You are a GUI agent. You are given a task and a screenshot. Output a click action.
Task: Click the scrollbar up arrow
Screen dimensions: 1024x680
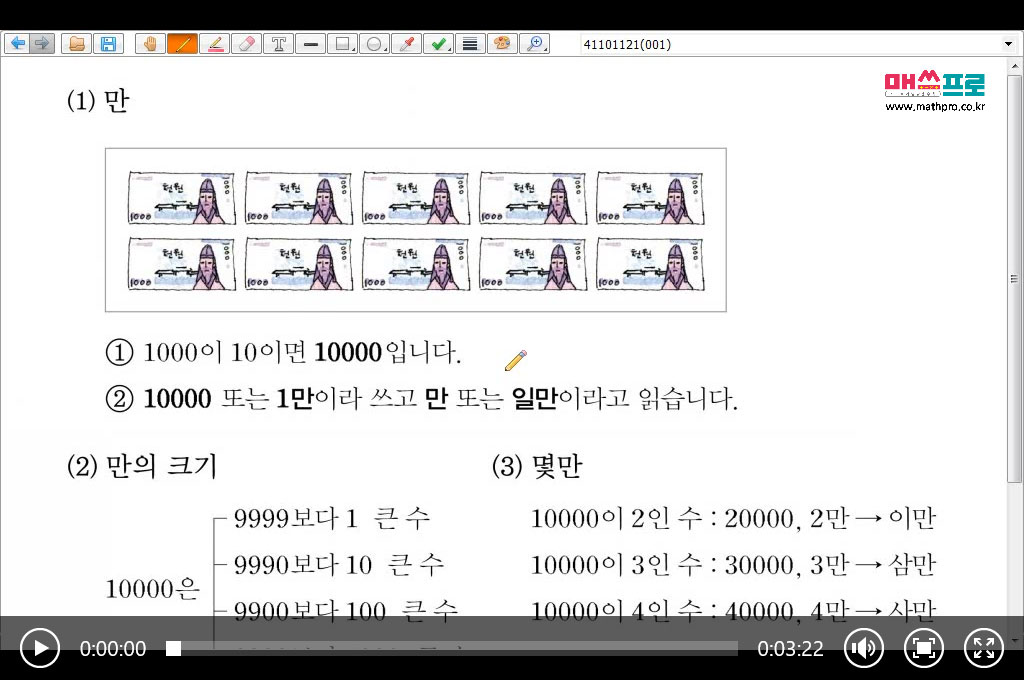(1014, 66)
